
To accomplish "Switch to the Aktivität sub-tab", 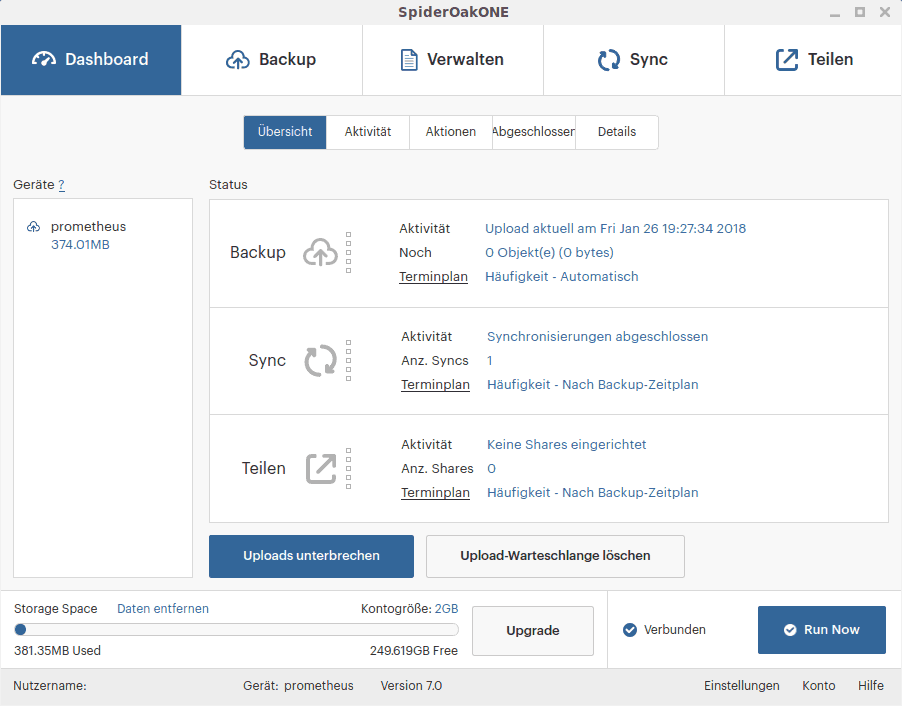I will point(368,132).
